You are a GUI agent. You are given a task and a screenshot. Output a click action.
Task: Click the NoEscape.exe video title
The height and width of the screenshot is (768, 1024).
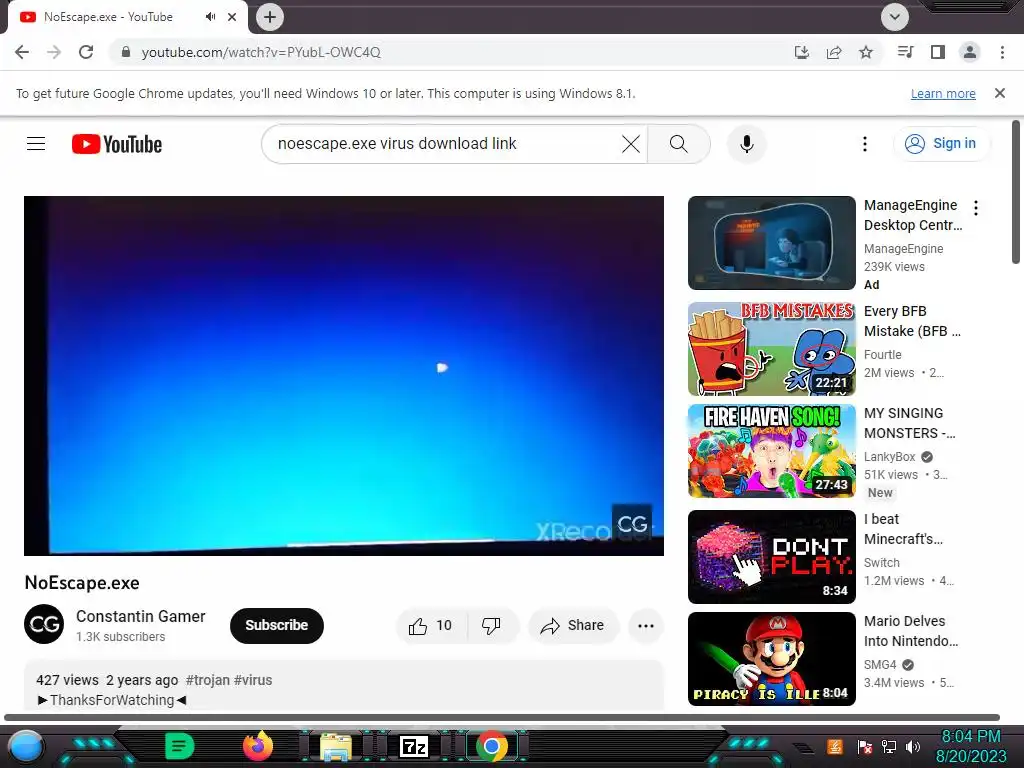82,583
